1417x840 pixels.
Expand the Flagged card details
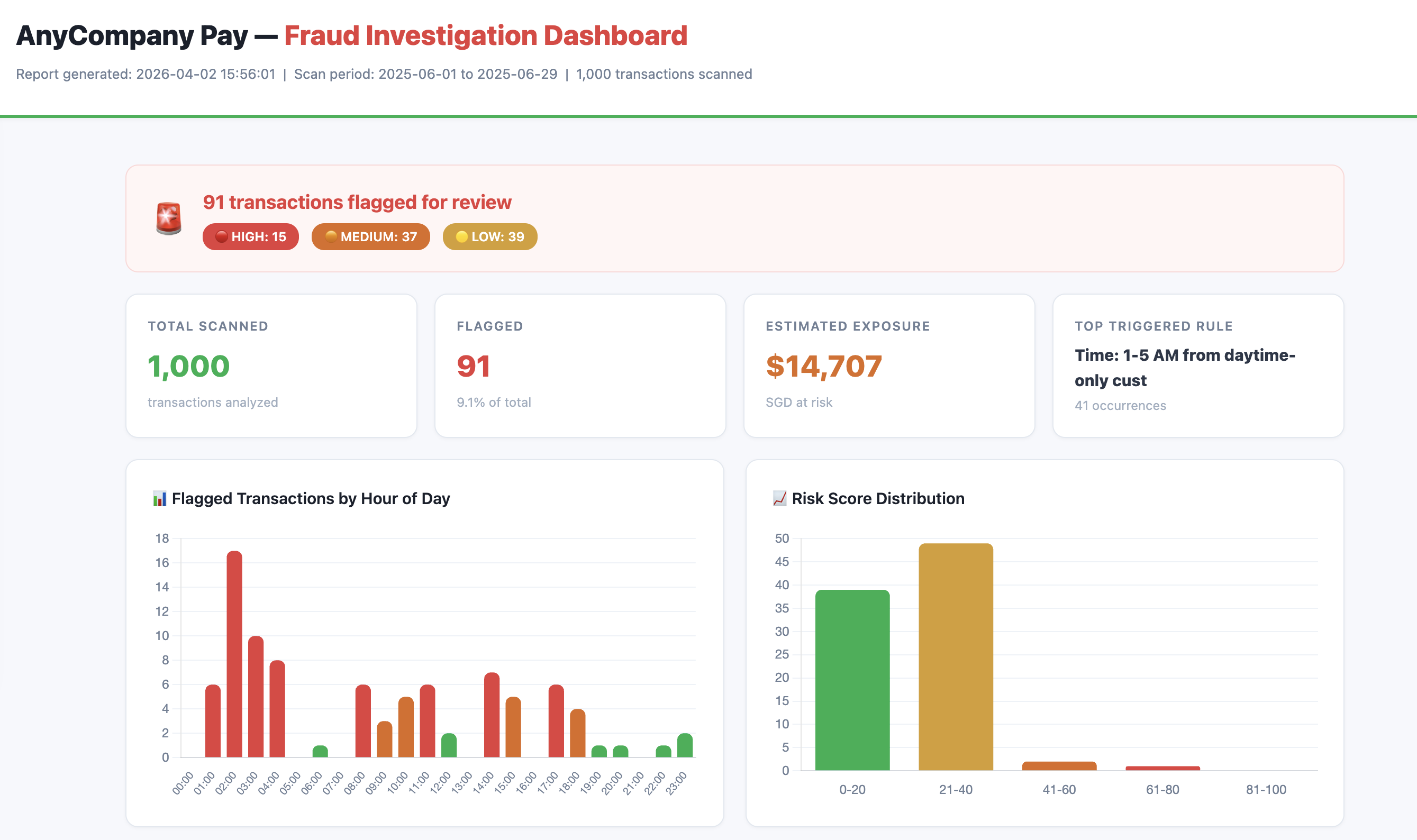(x=580, y=364)
